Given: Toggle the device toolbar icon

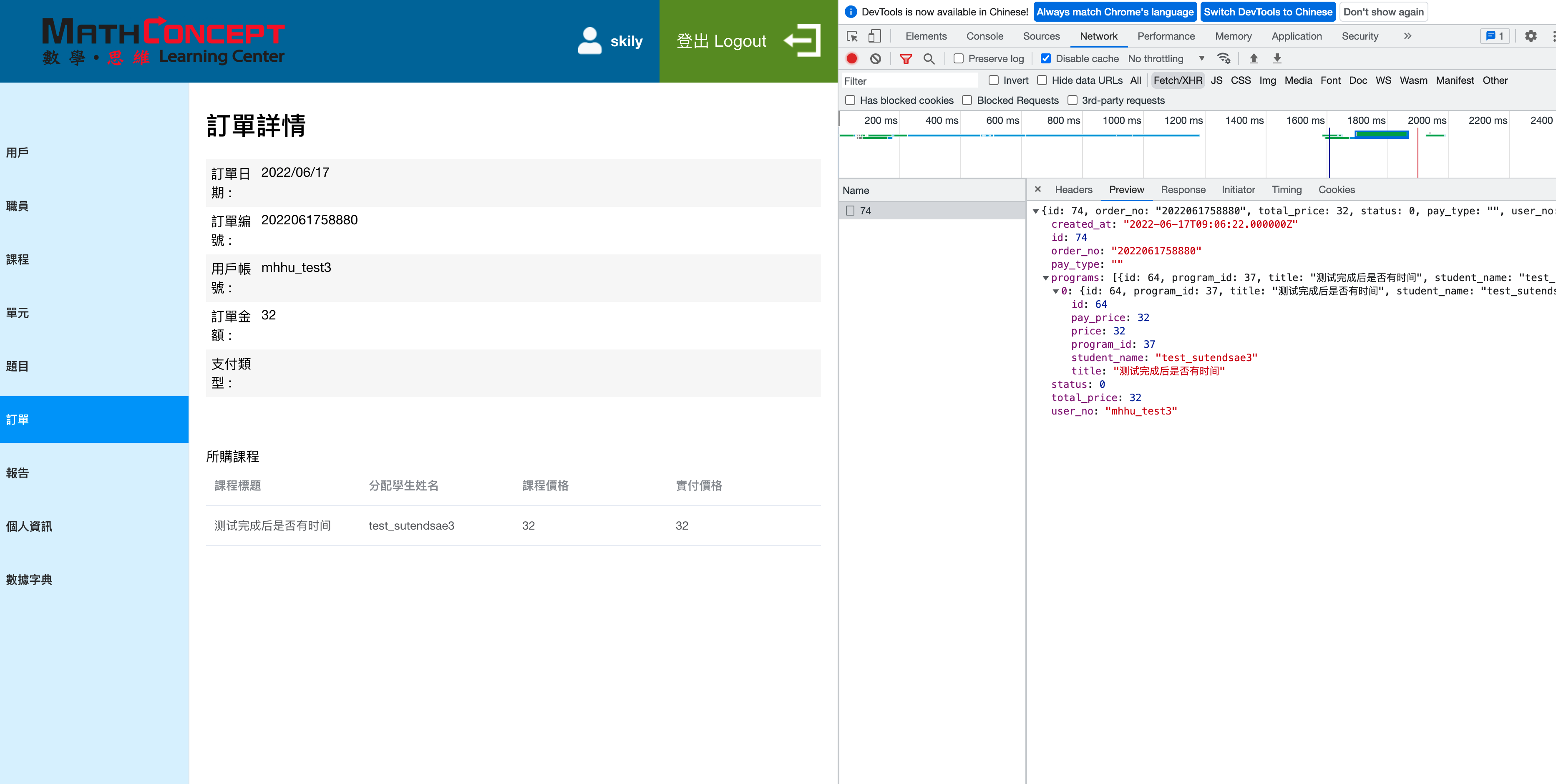Looking at the screenshot, I should pyautogui.click(x=874, y=36).
